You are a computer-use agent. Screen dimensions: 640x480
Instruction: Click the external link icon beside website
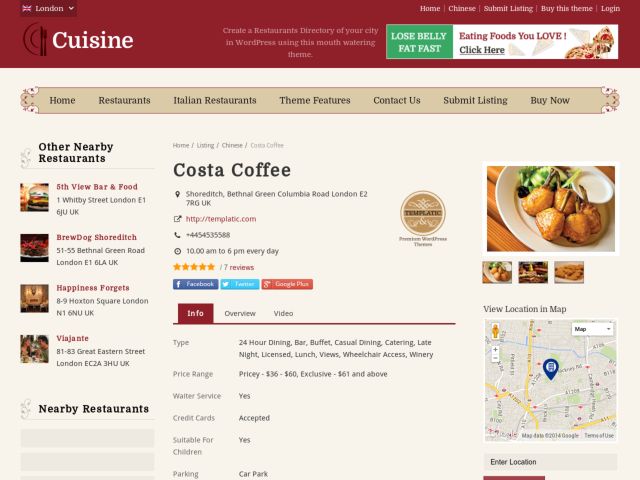(x=177, y=219)
